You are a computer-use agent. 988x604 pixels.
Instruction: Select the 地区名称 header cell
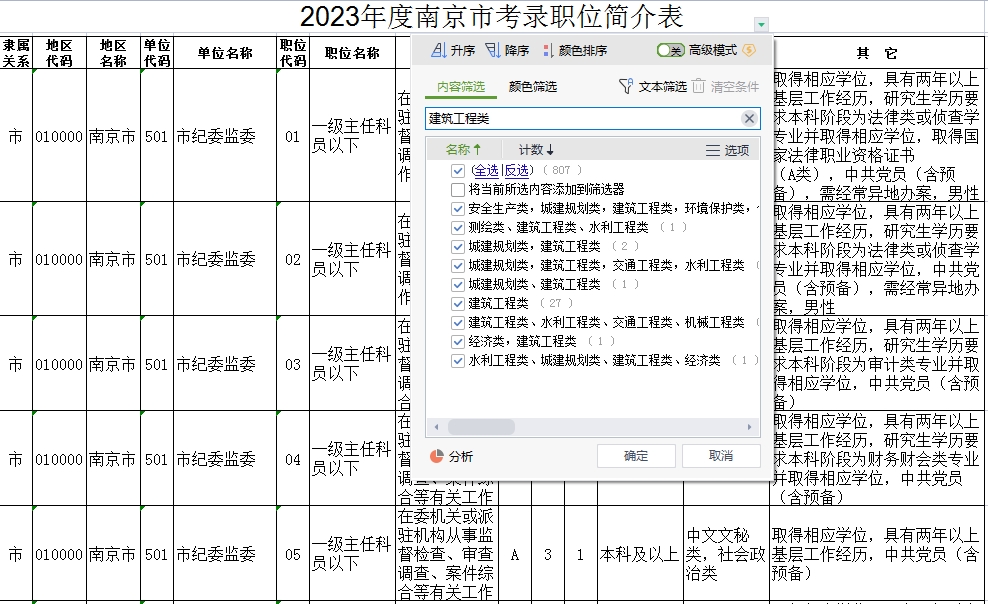113,53
